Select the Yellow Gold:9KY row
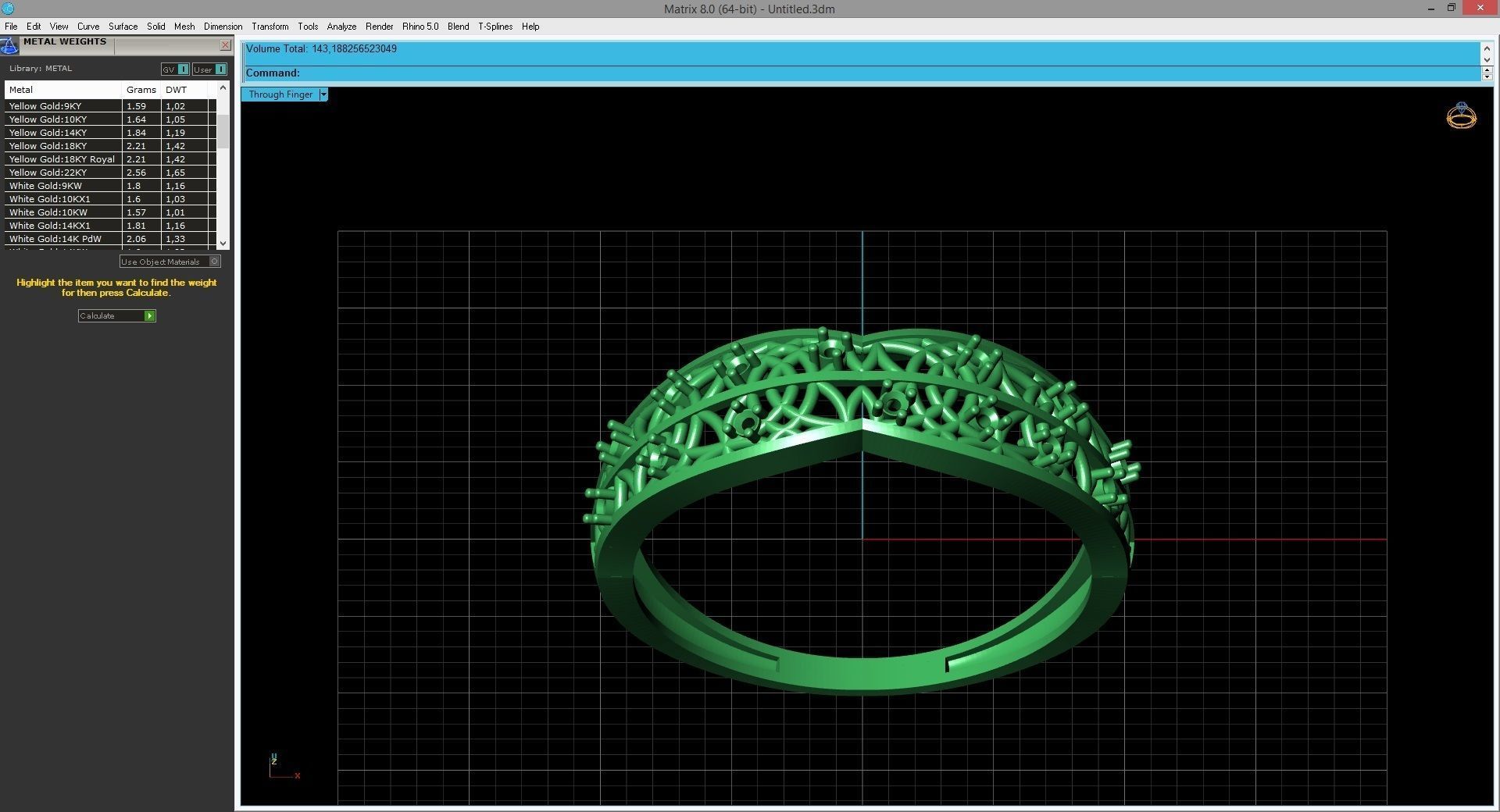Viewport: 1500px width, 812px height. tap(109, 106)
